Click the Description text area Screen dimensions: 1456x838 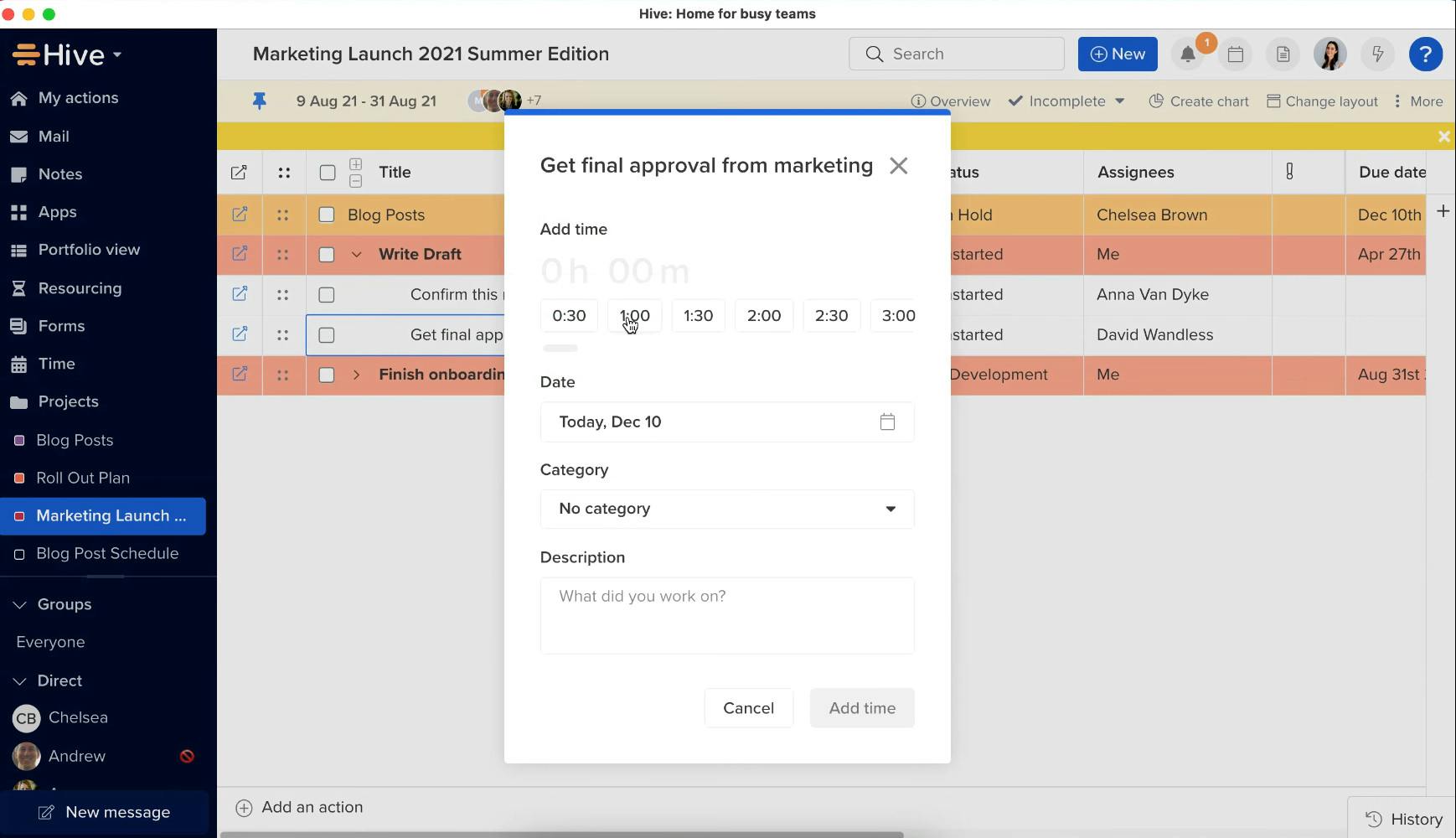pos(726,615)
